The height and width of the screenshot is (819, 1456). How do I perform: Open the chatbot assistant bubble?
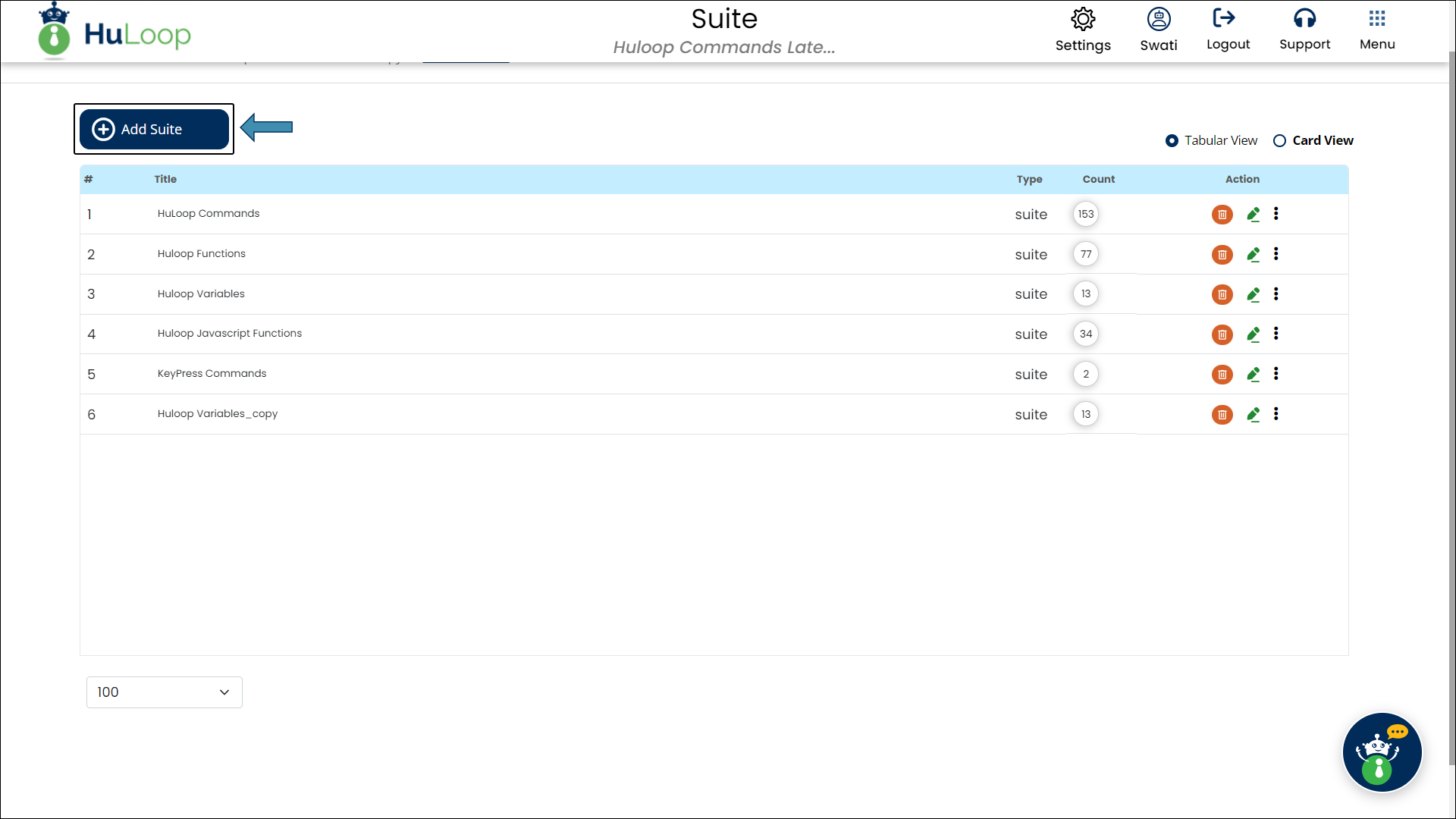coord(1382,752)
